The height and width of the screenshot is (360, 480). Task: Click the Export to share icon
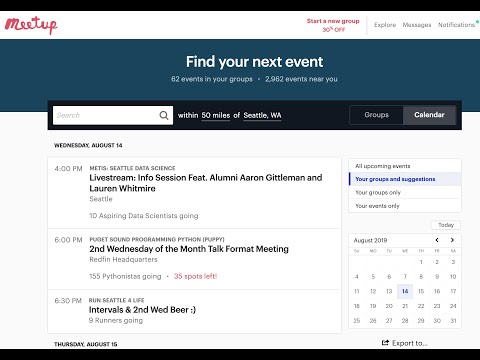point(385,343)
